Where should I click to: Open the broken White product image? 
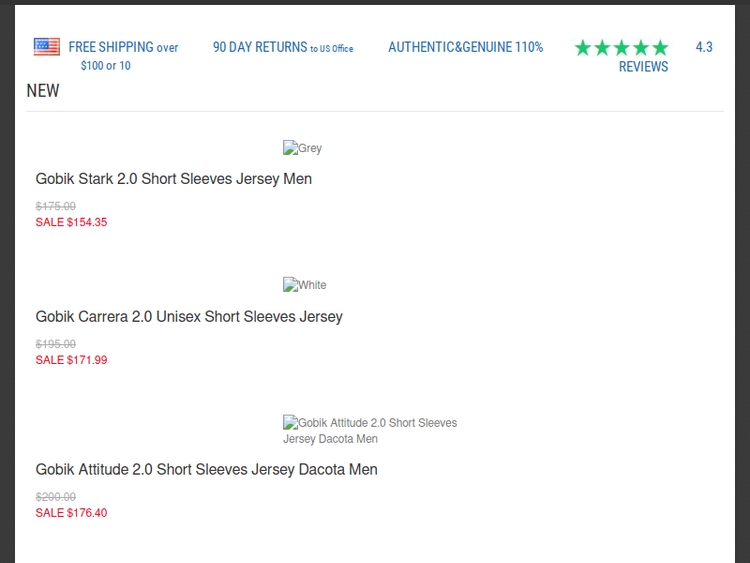coord(304,285)
